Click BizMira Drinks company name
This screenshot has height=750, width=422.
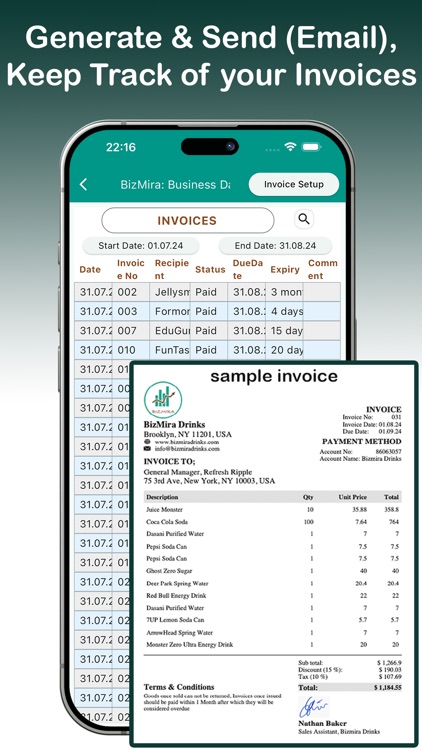[x=174, y=424]
